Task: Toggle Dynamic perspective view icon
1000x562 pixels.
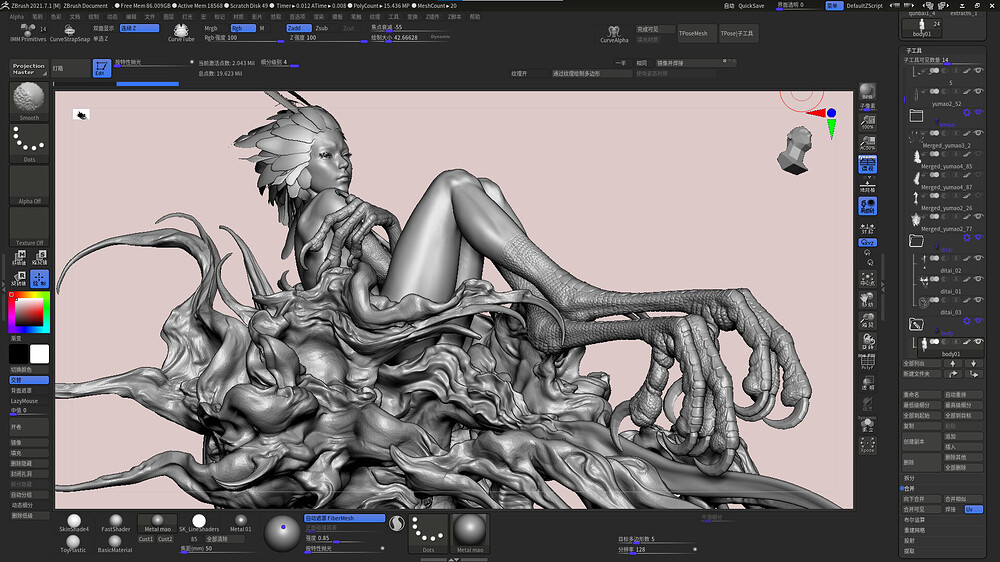Action: tap(867, 165)
